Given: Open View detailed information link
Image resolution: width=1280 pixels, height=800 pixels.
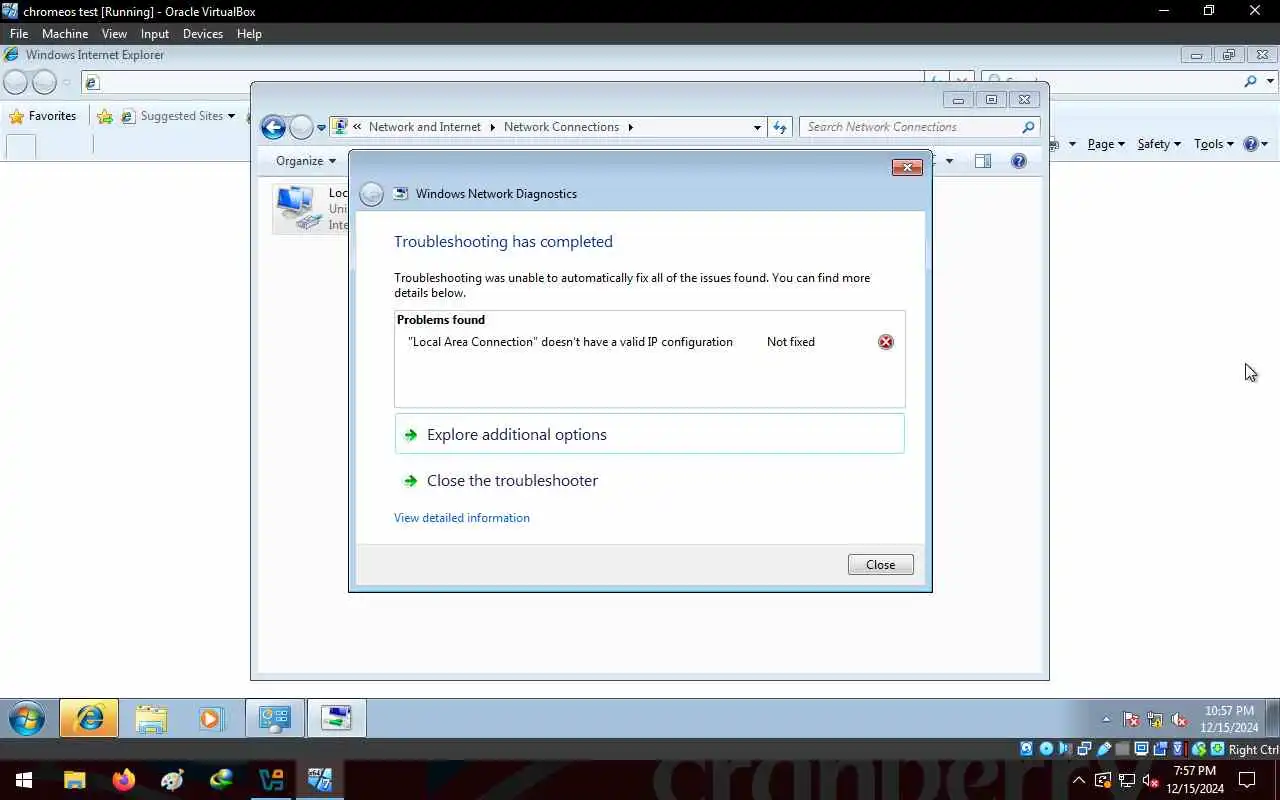Looking at the screenshot, I should pyautogui.click(x=462, y=518).
